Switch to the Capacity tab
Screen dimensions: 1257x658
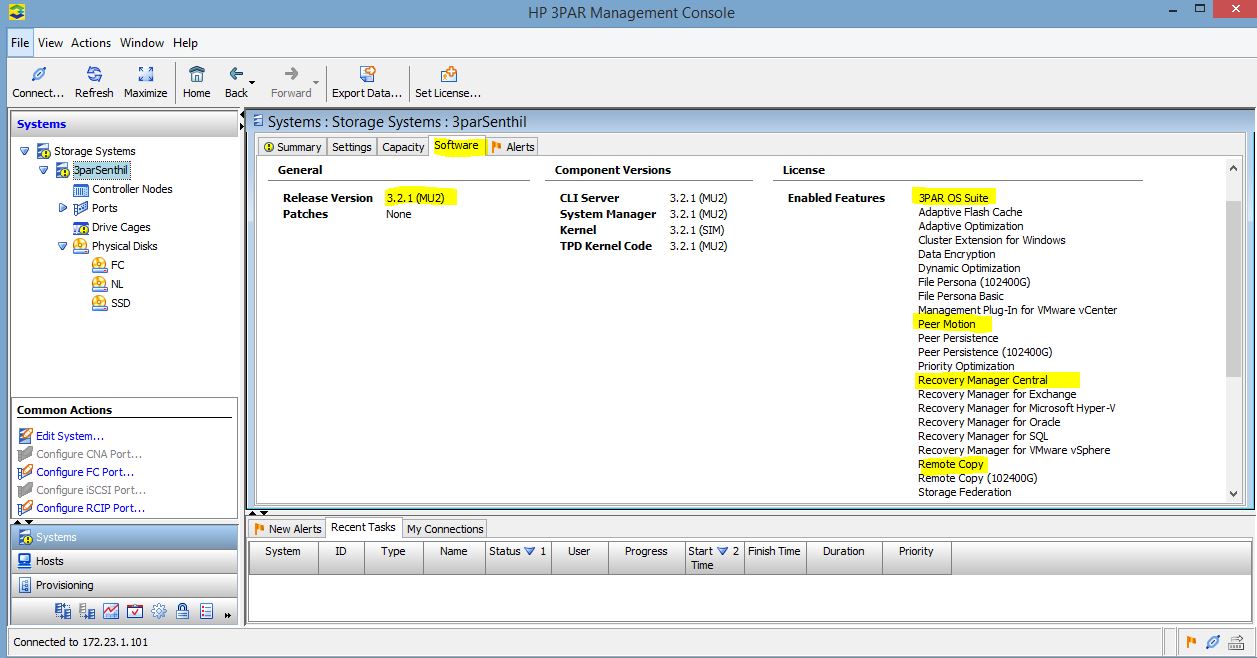click(x=402, y=146)
